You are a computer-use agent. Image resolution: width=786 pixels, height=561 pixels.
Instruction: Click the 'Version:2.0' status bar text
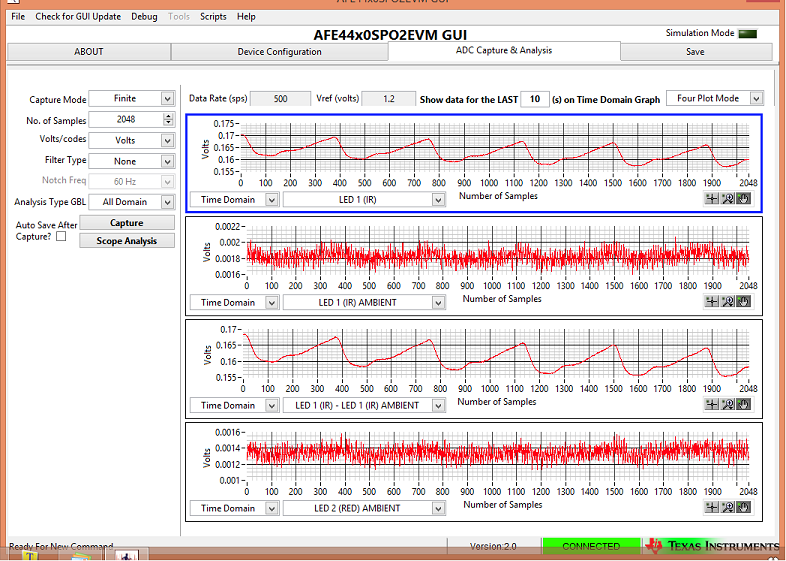493,546
